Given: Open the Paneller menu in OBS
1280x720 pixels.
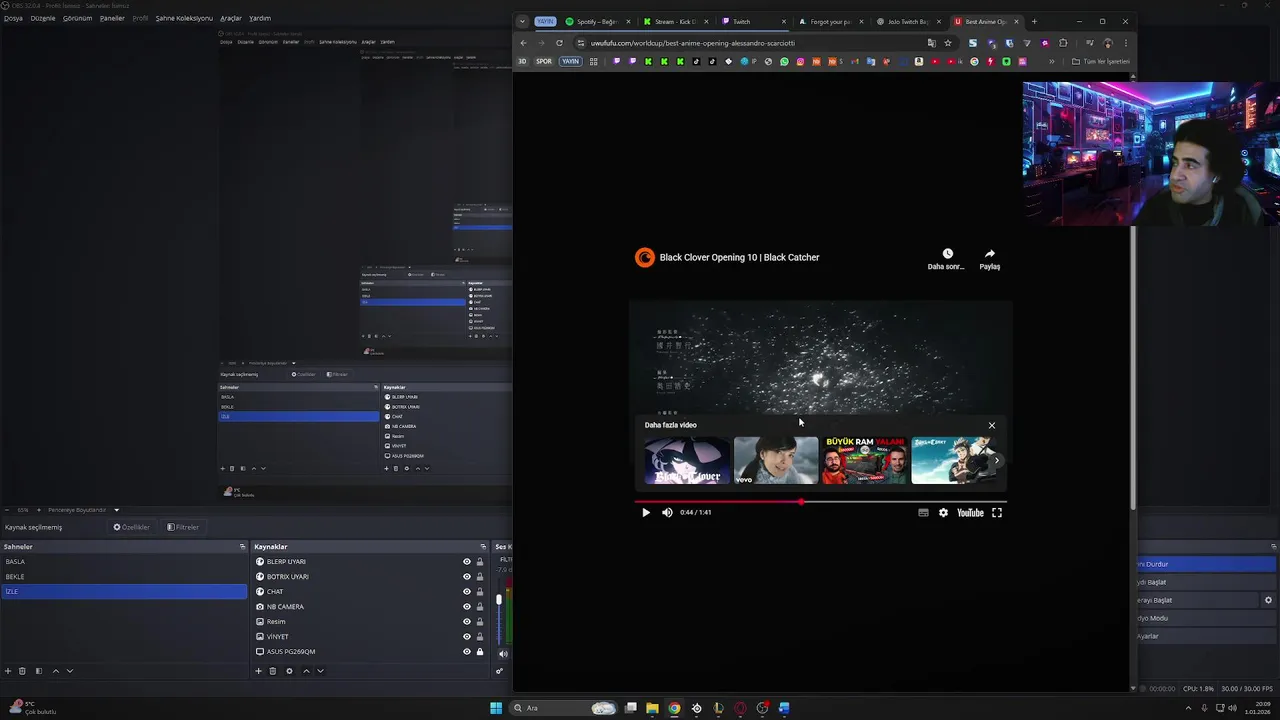Looking at the screenshot, I should point(112,18).
